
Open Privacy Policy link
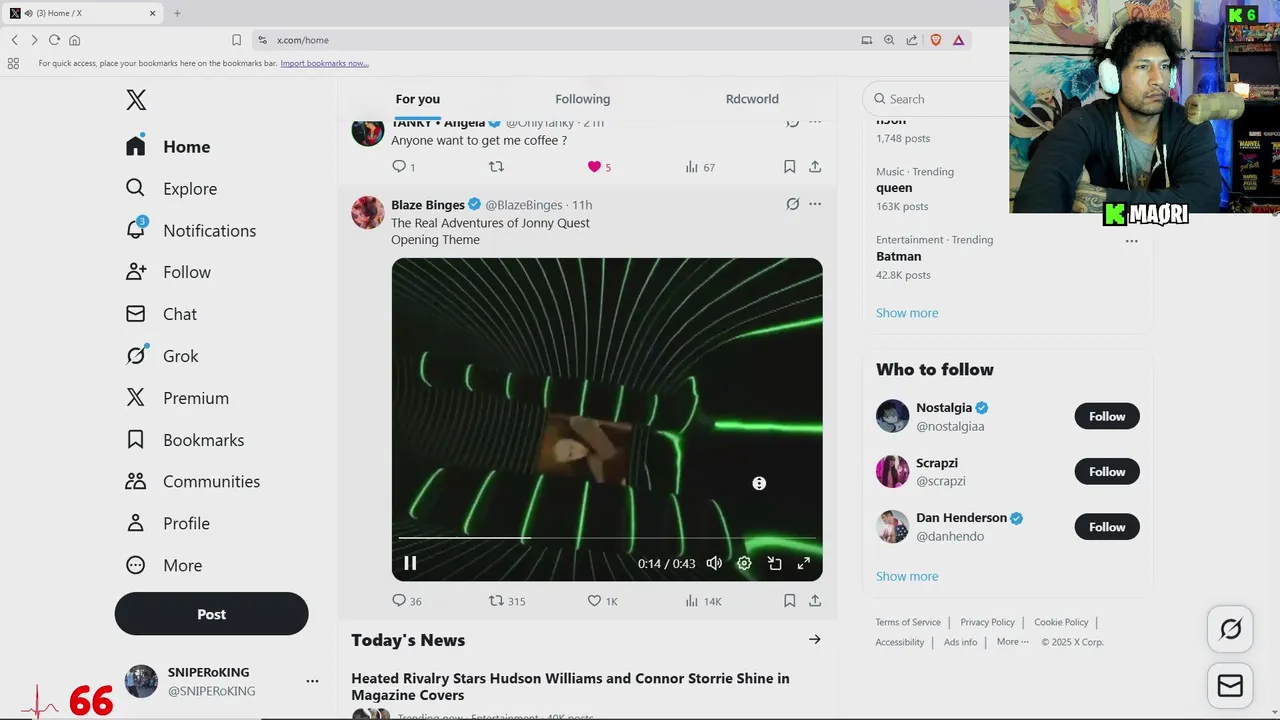tap(987, 622)
